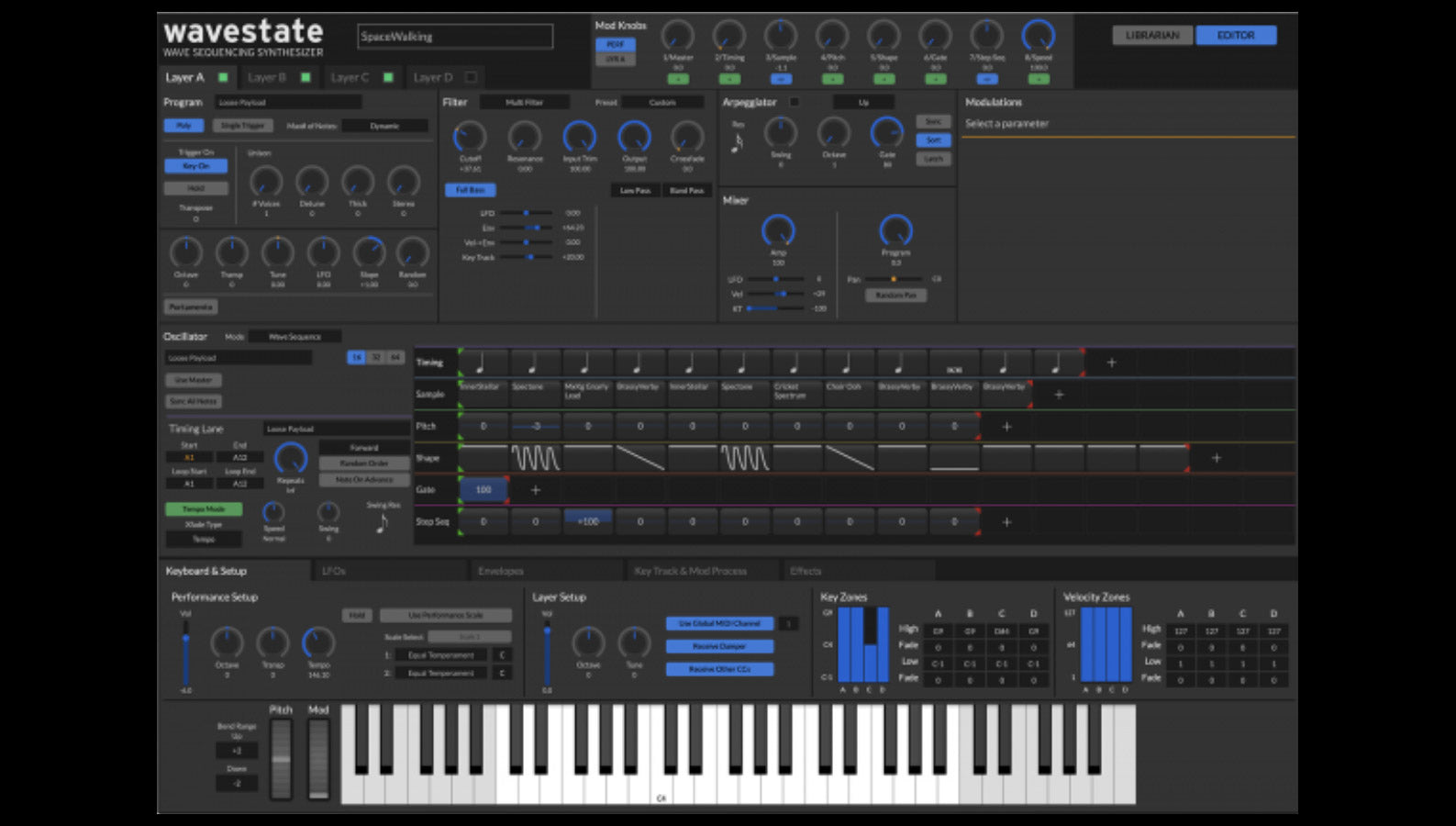Enable the Layer D checkbox
This screenshot has height=826, width=1456.
(x=471, y=77)
